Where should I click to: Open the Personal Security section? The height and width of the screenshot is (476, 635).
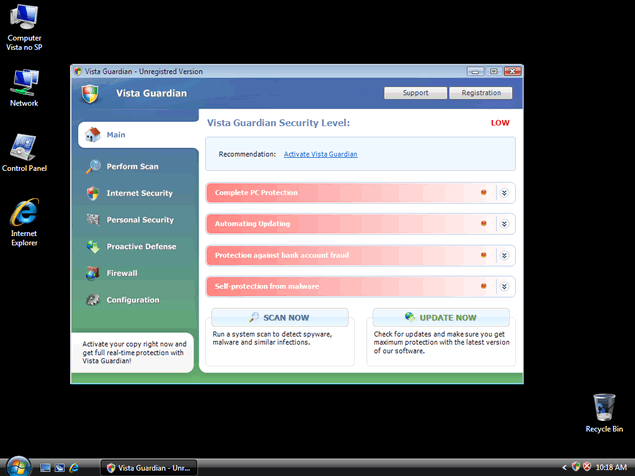[x=139, y=220]
